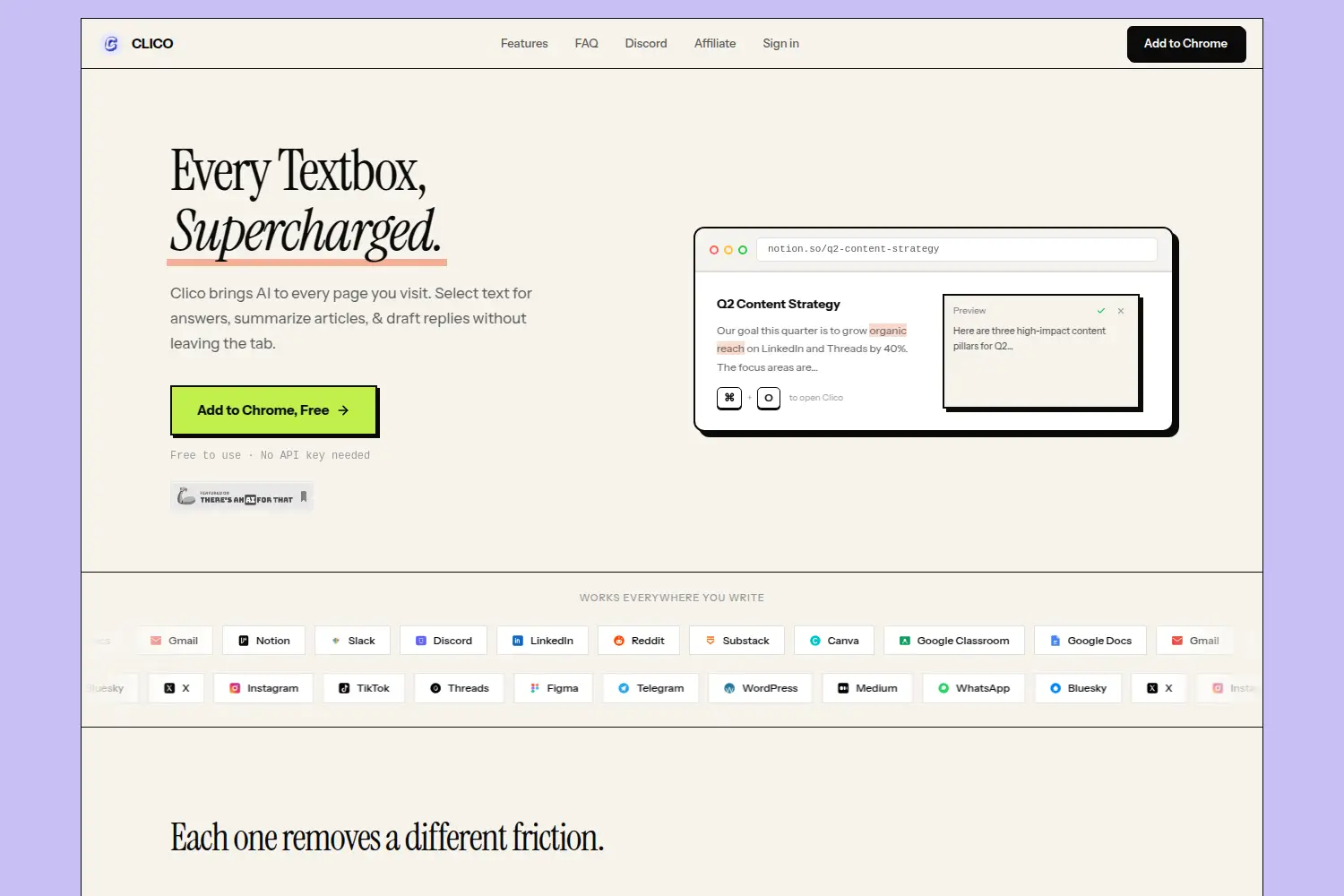Click the Medium icon chip

(x=867, y=688)
